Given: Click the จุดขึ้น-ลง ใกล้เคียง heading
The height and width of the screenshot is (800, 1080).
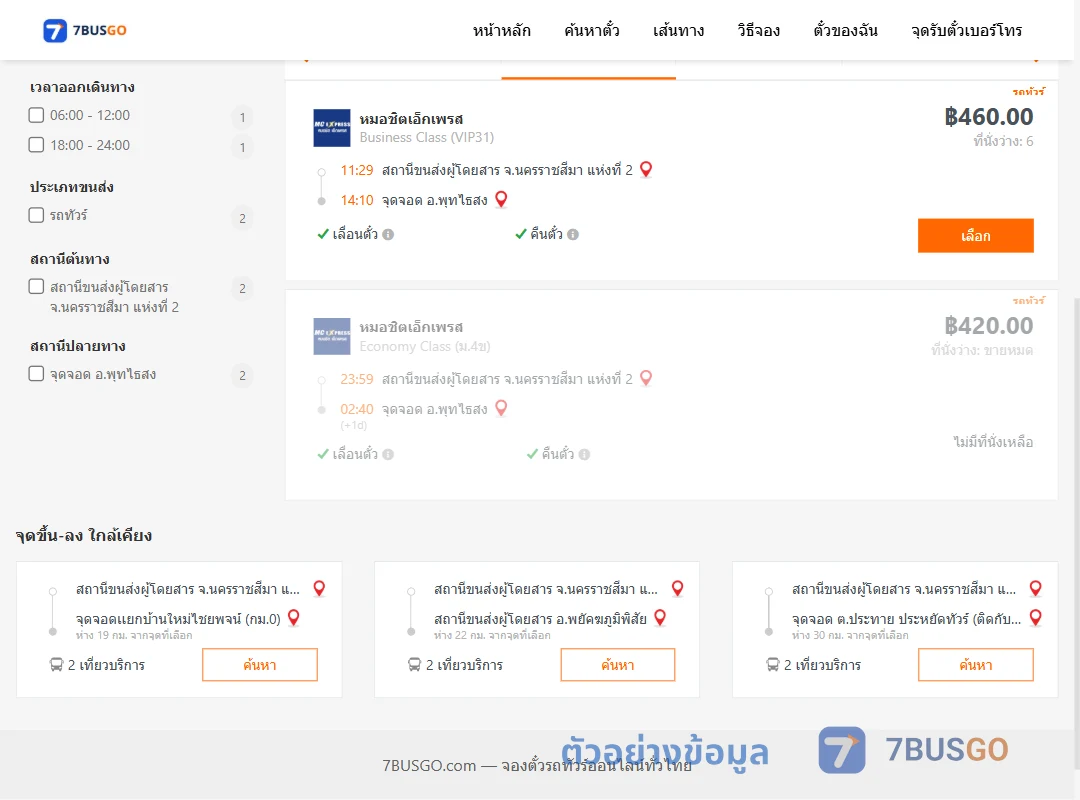Looking at the screenshot, I should (84, 535).
